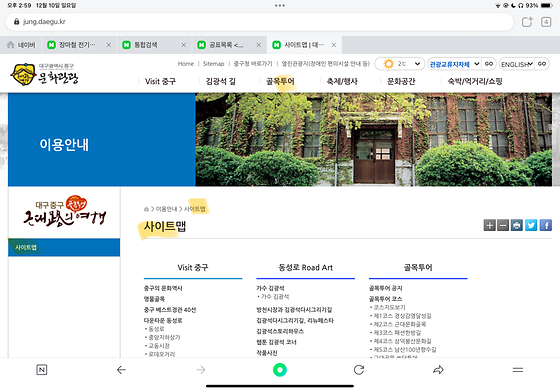
Task: Share the sitemap on Facebook
Action: [546, 225]
